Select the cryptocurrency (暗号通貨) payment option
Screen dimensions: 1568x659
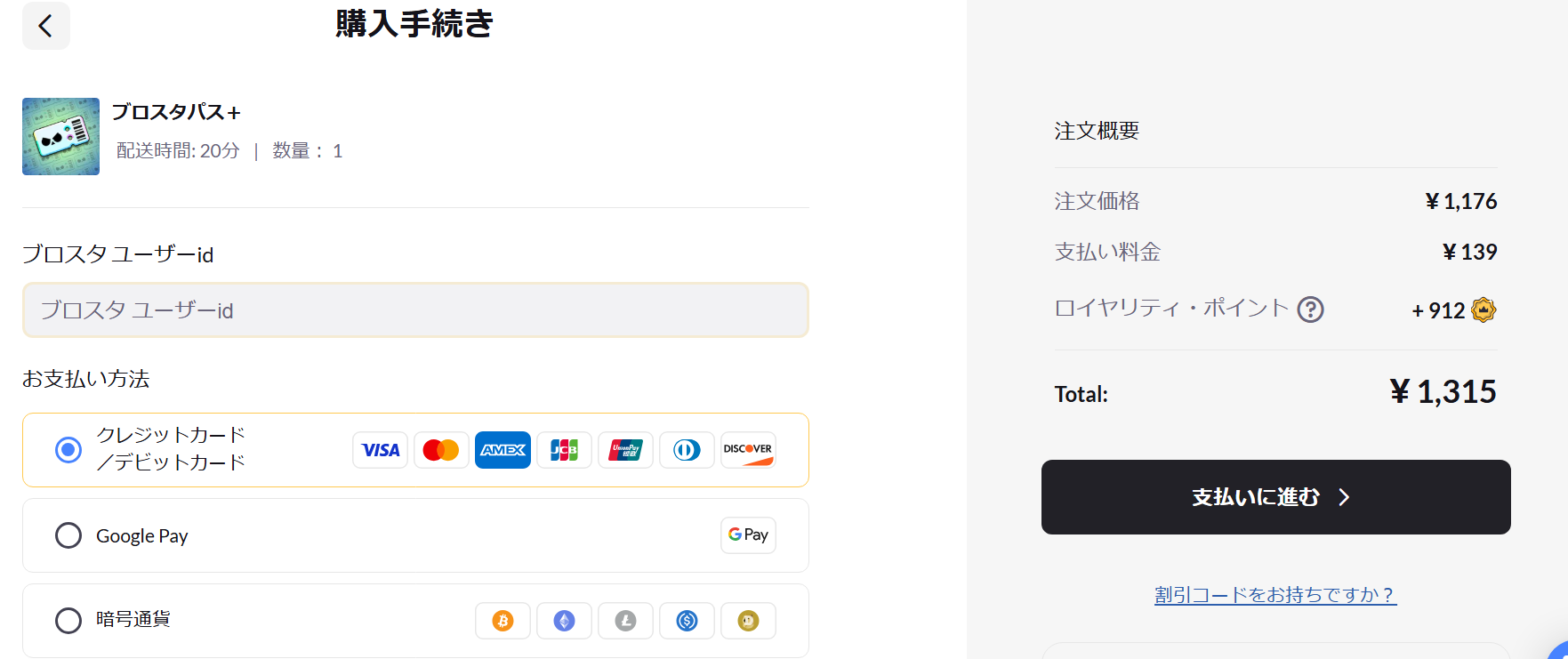tap(68, 620)
